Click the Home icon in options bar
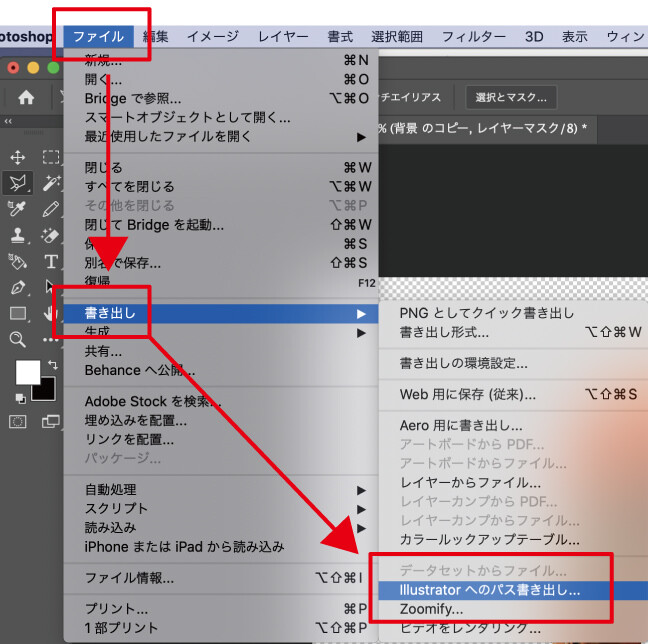Screen dimensions: 648x644 (27, 97)
